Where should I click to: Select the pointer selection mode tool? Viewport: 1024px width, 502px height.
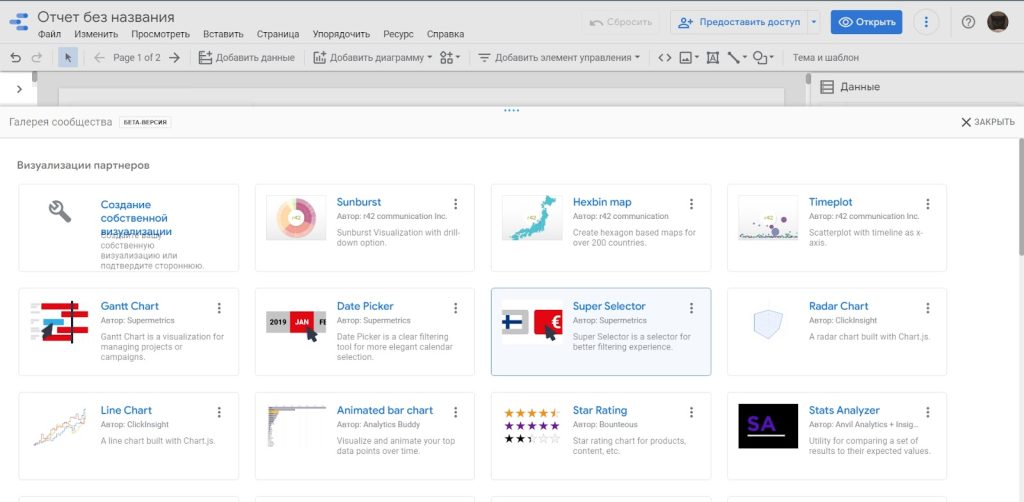68,58
